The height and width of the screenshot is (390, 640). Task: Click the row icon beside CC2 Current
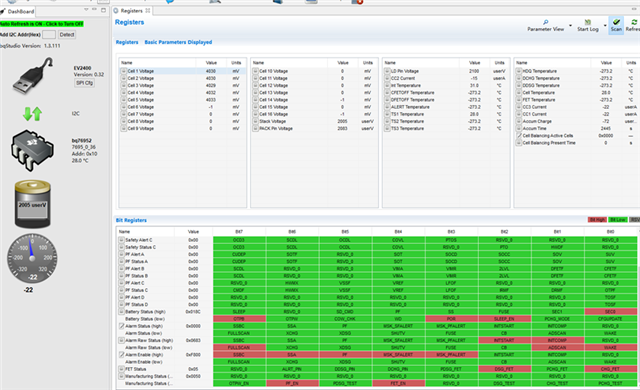click(387, 78)
